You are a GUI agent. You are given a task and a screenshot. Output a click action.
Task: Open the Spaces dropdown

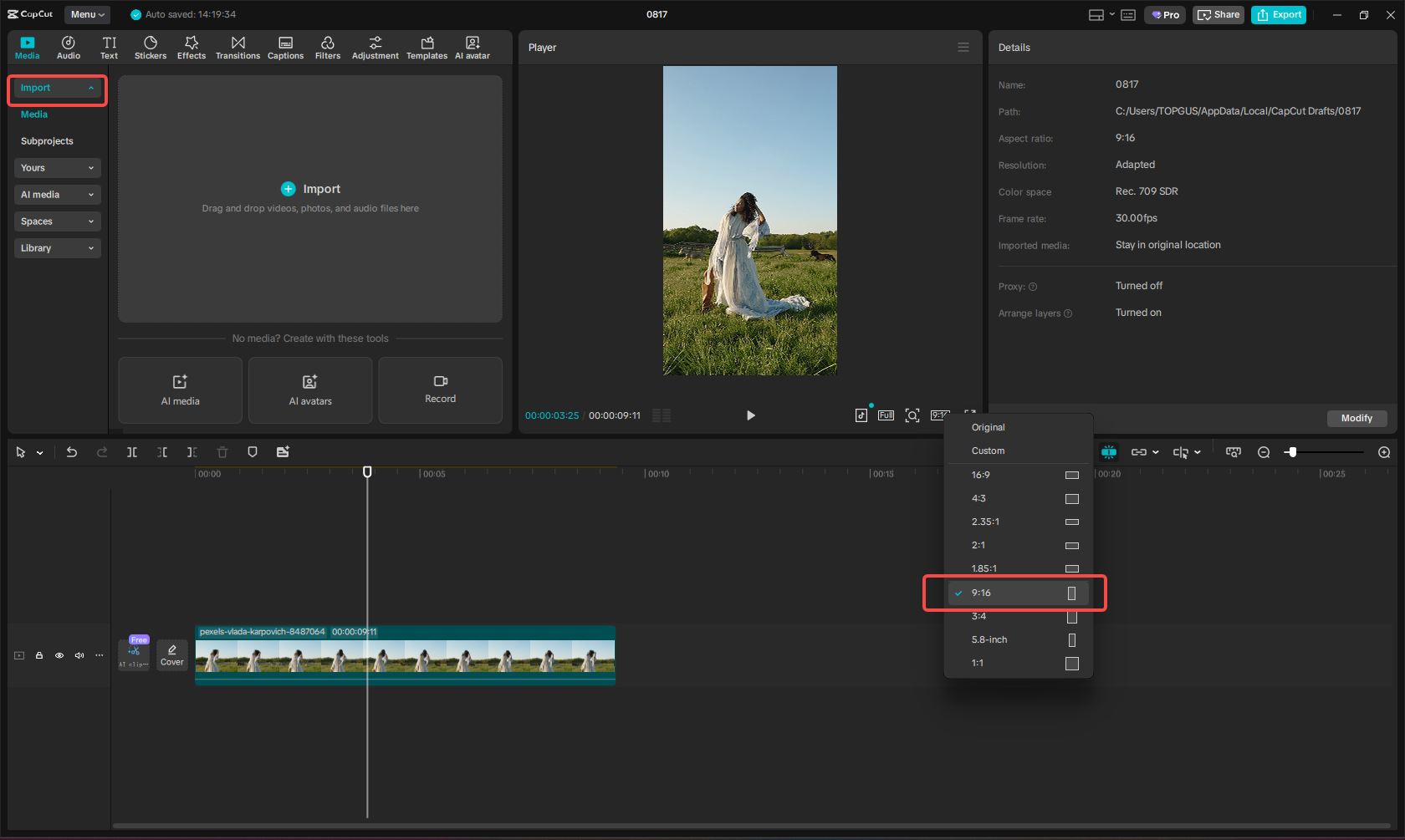click(x=57, y=221)
